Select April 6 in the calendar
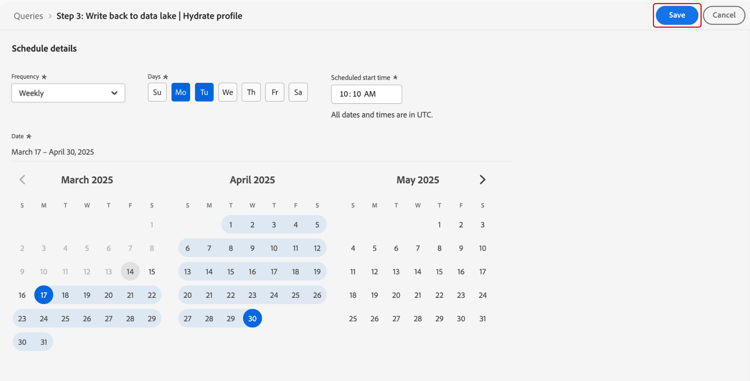750x381 pixels. [188, 248]
